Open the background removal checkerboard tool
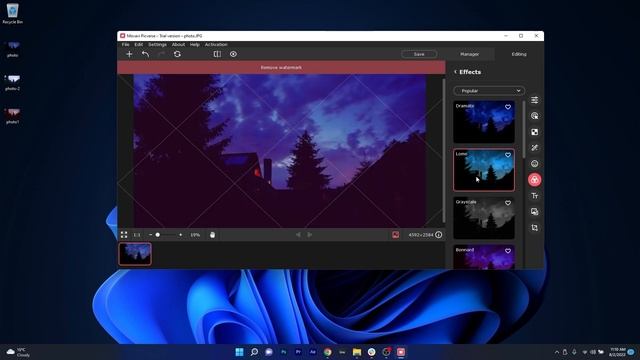640x360 pixels. pos(534,132)
